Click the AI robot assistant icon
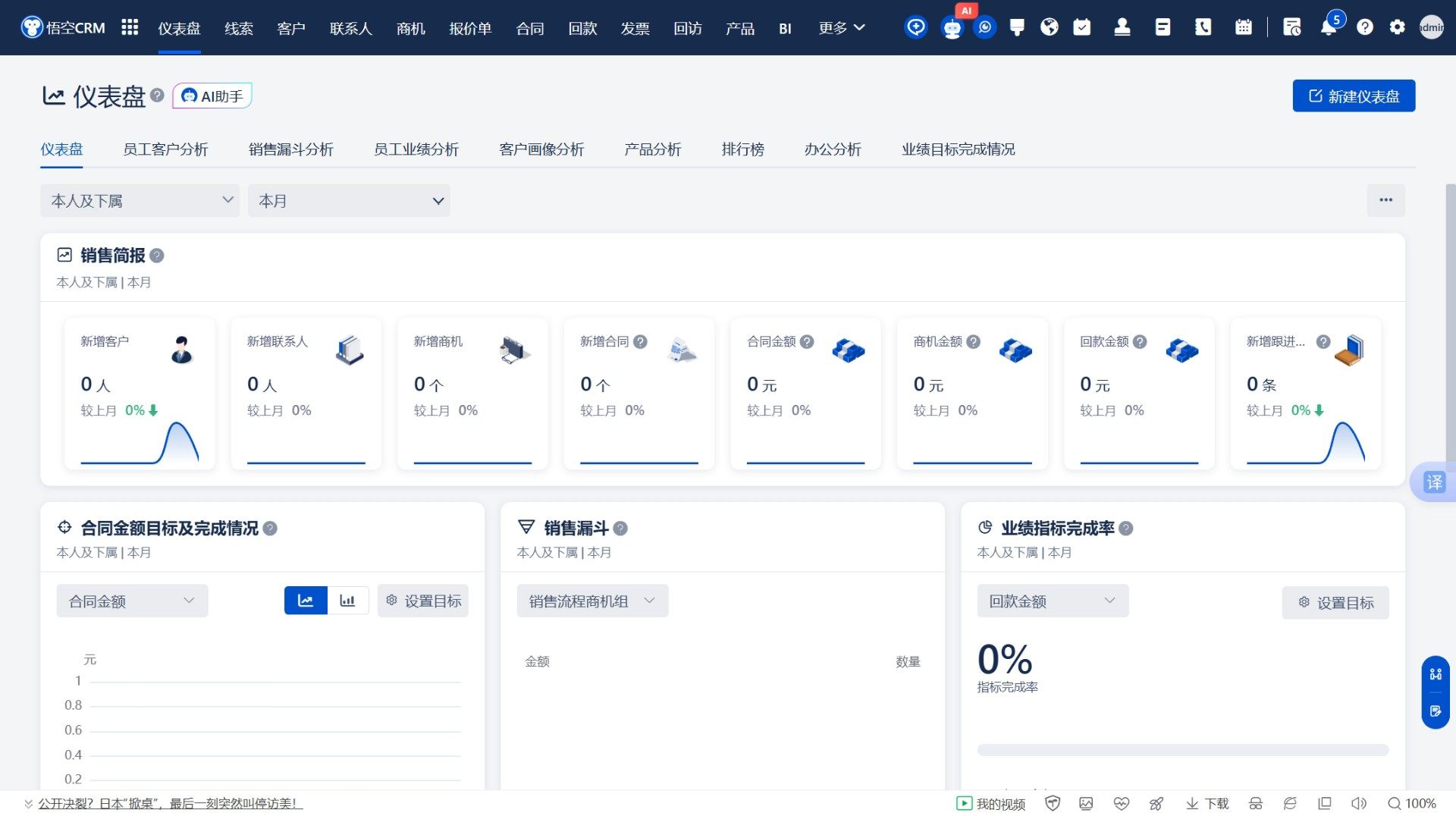 (952, 28)
